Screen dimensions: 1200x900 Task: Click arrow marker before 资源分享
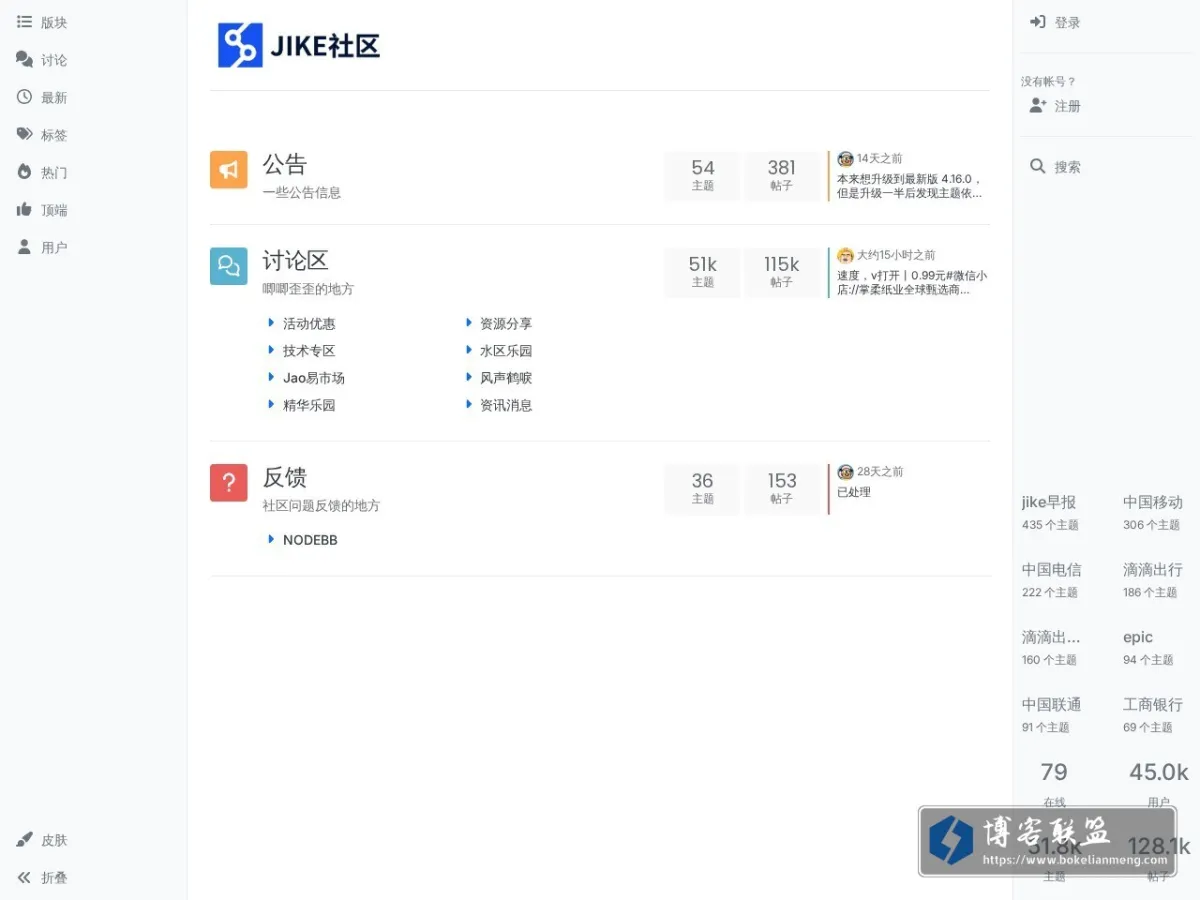[469, 322]
